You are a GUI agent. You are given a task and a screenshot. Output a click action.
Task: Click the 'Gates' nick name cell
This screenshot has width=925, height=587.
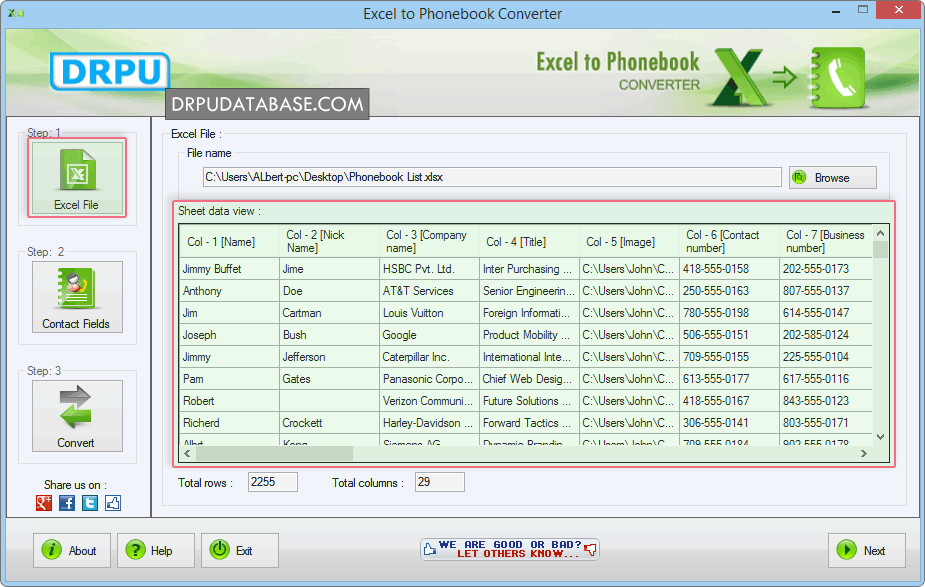point(329,379)
